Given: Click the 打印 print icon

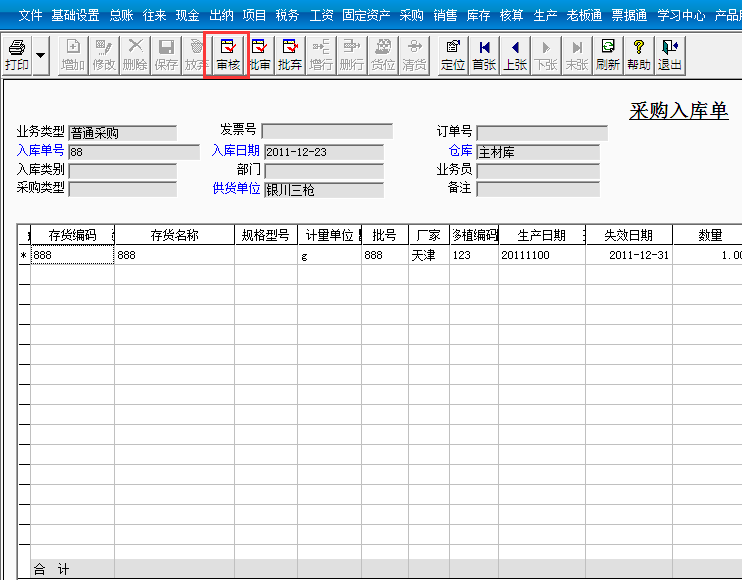Looking at the screenshot, I should (x=17, y=55).
